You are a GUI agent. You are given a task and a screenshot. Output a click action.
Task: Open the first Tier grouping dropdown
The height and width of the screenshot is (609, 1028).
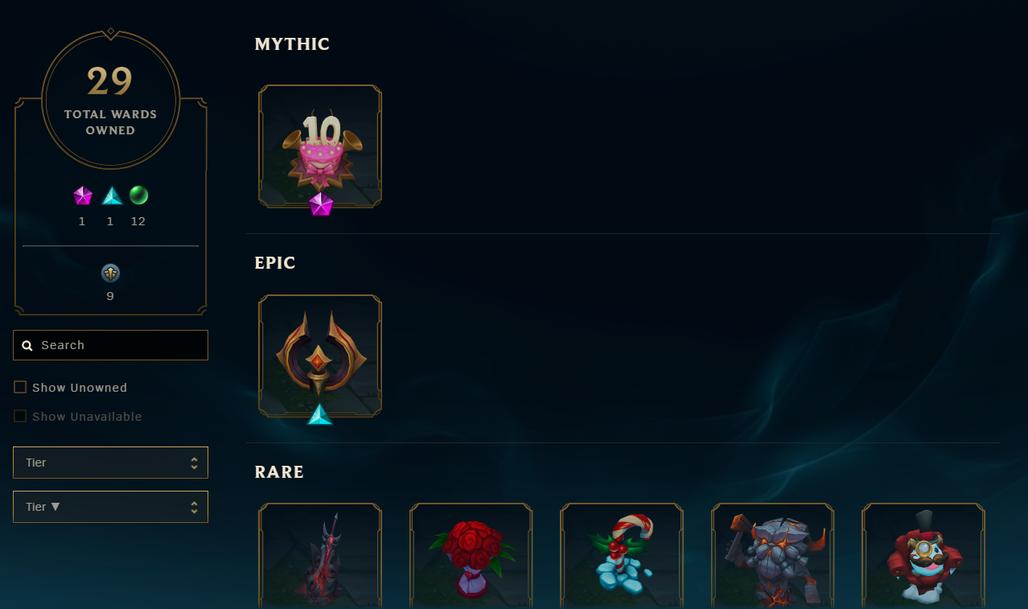click(110, 463)
